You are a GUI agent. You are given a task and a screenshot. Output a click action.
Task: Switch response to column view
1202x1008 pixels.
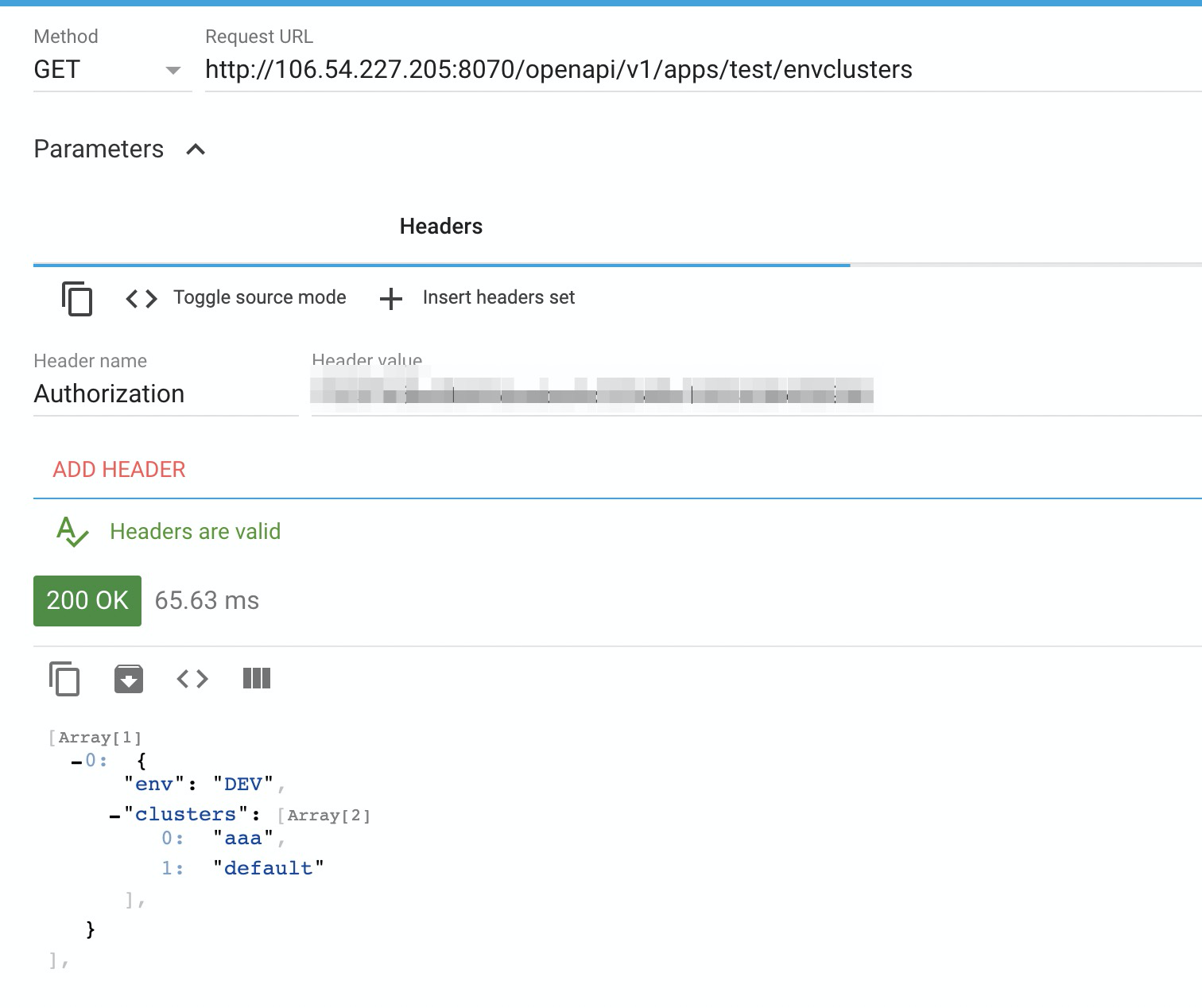click(255, 678)
